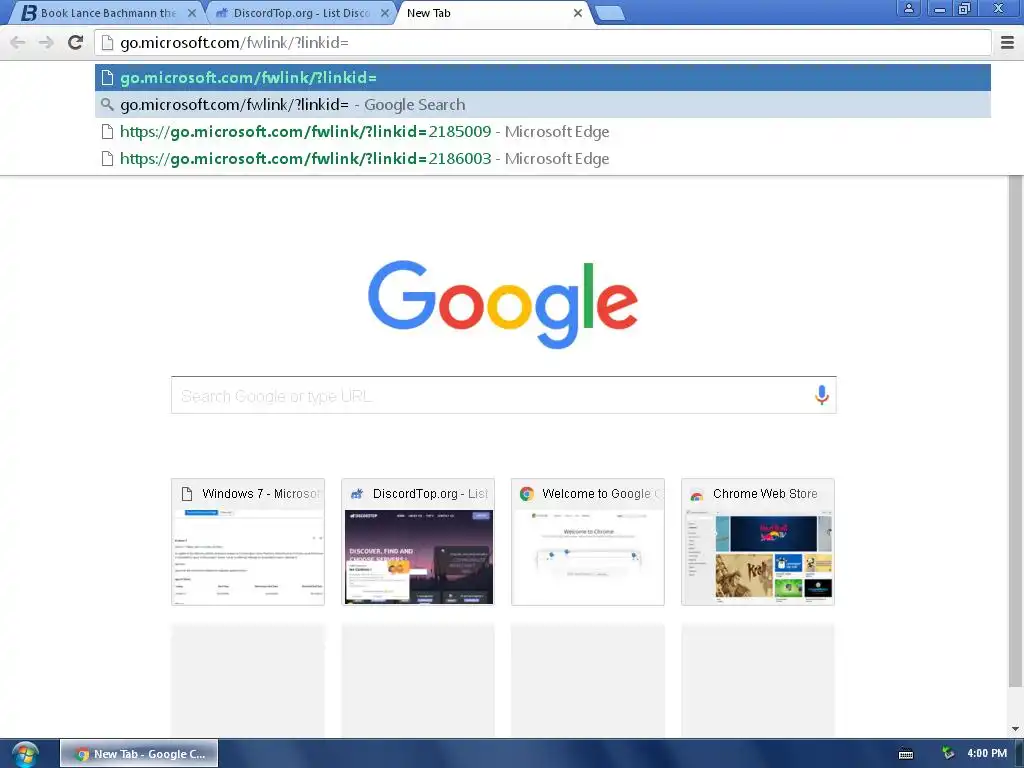Close the Book Lance Bachmann tab
The image size is (1024, 768).
coord(192,13)
